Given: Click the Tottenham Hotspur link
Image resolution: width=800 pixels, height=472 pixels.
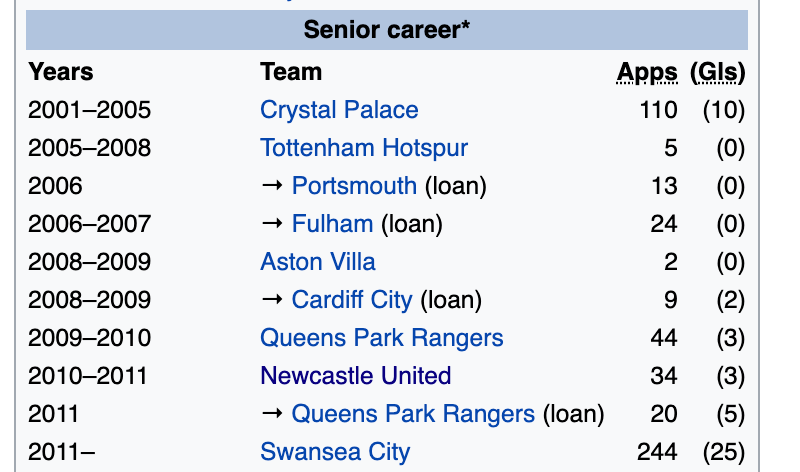Looking at the screenshot, I should (x=364, y=148).
